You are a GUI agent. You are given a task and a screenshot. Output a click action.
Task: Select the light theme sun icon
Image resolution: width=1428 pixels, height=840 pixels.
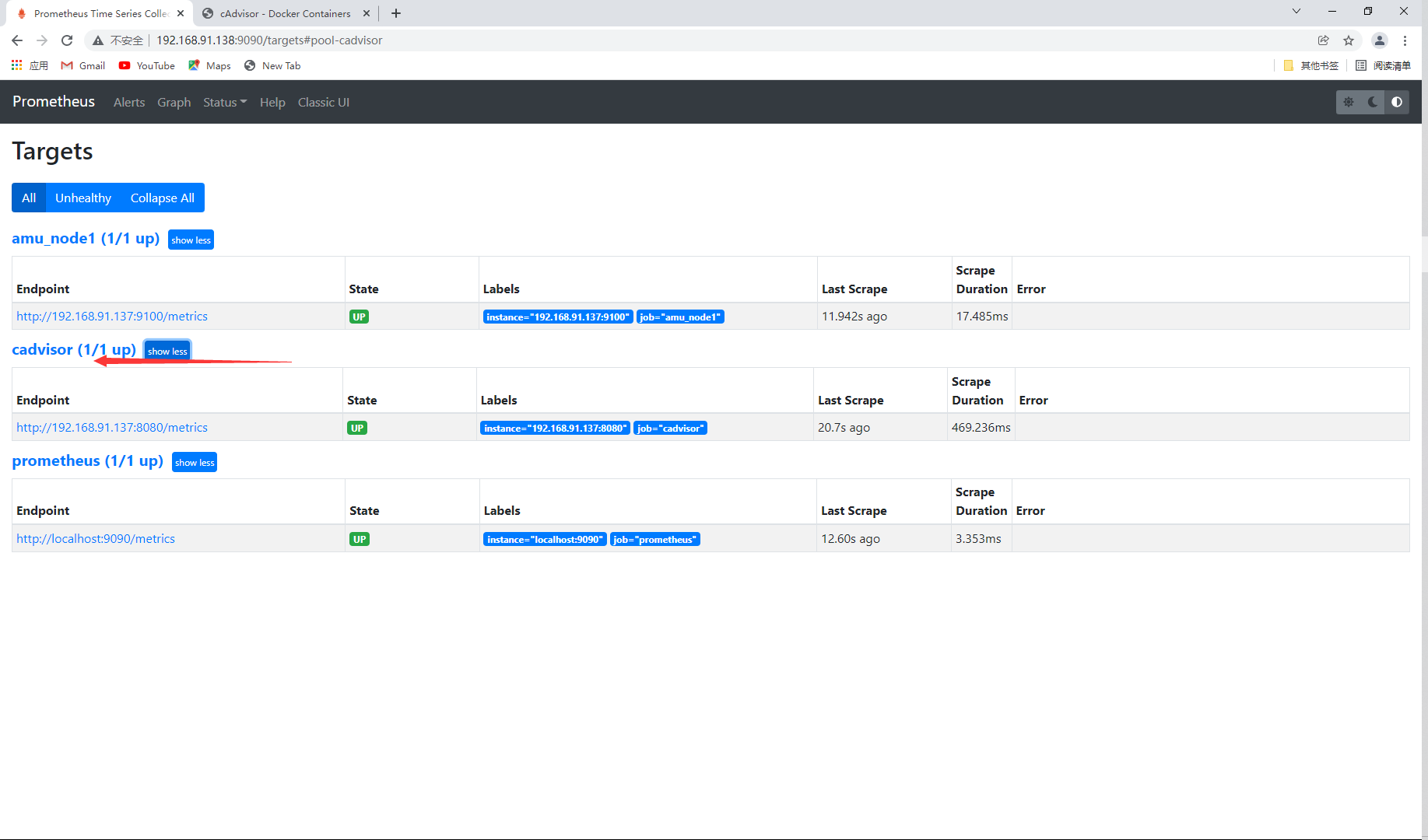[1349, 102]
